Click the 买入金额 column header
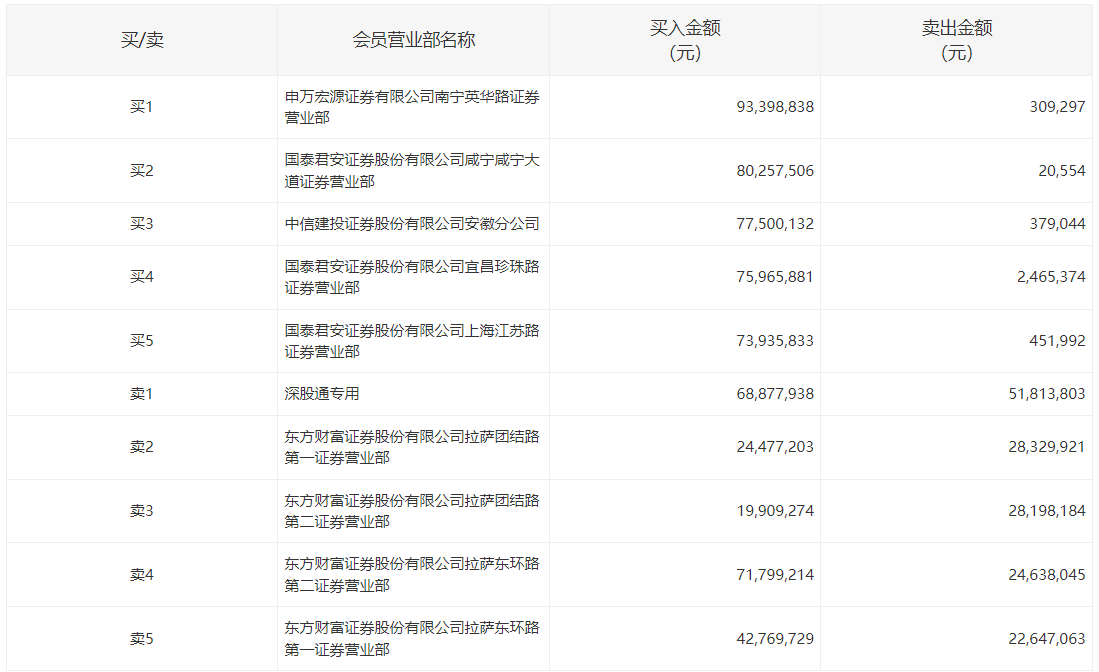1099x672 pixels. click(x=685, y=40)
